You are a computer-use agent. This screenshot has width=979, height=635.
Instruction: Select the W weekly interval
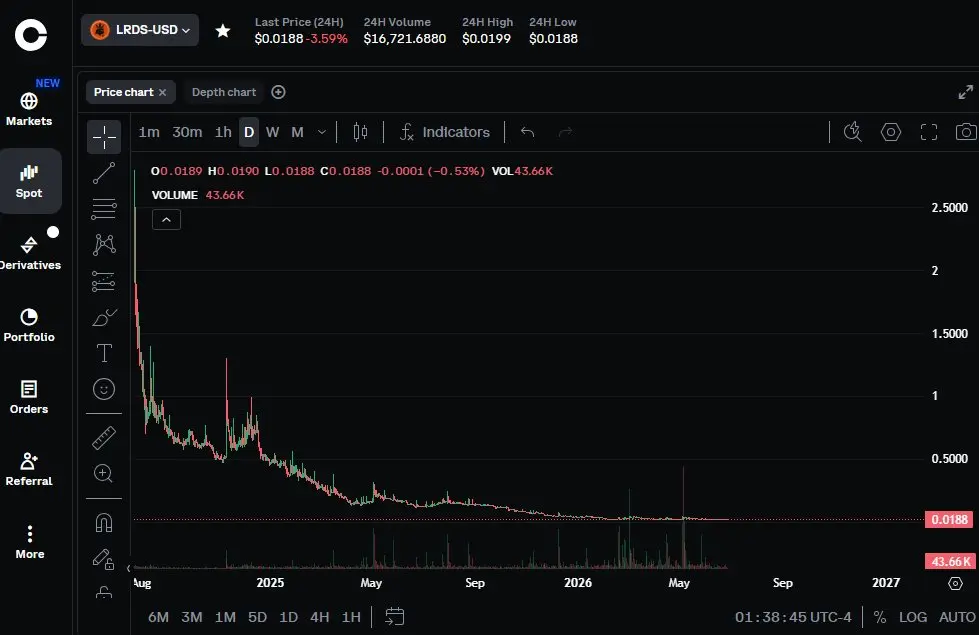[x=272, y=132]
